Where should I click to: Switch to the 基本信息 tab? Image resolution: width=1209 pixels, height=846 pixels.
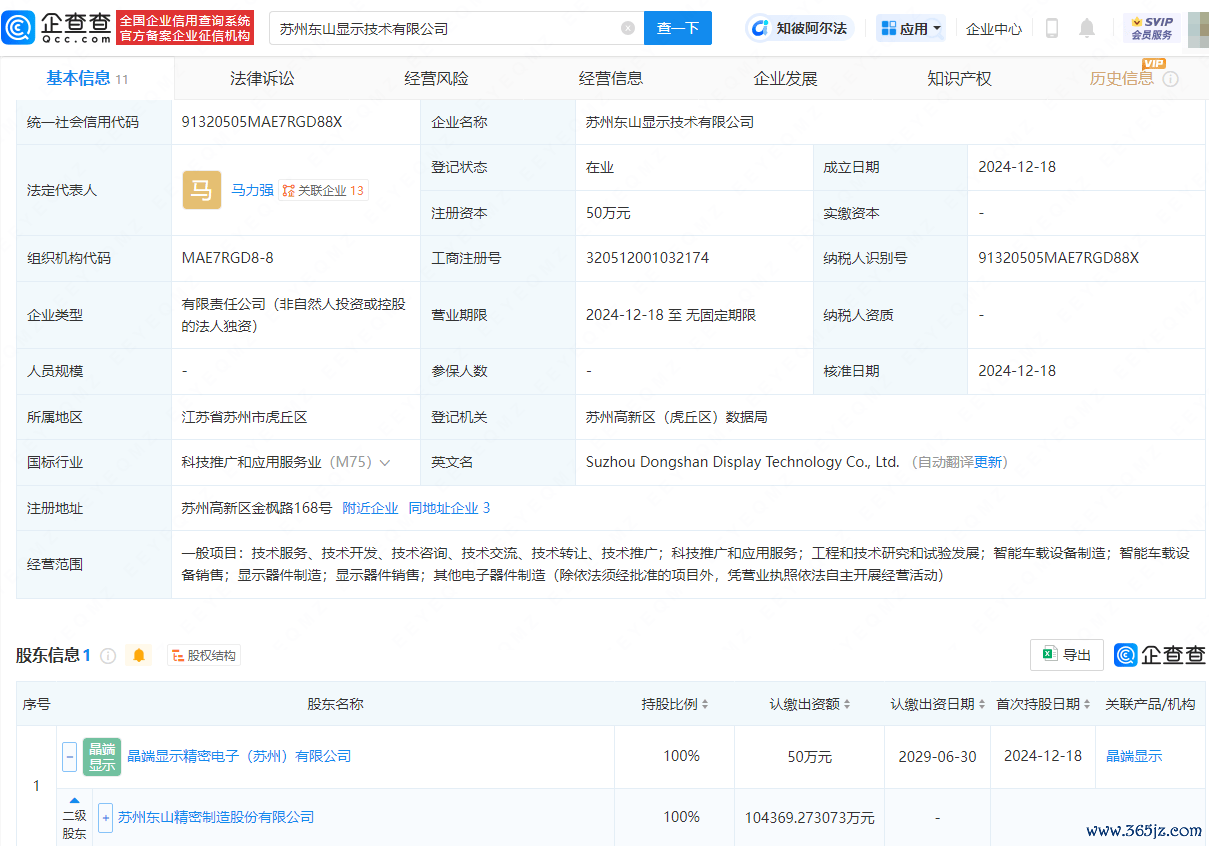[x=87, y=79]
